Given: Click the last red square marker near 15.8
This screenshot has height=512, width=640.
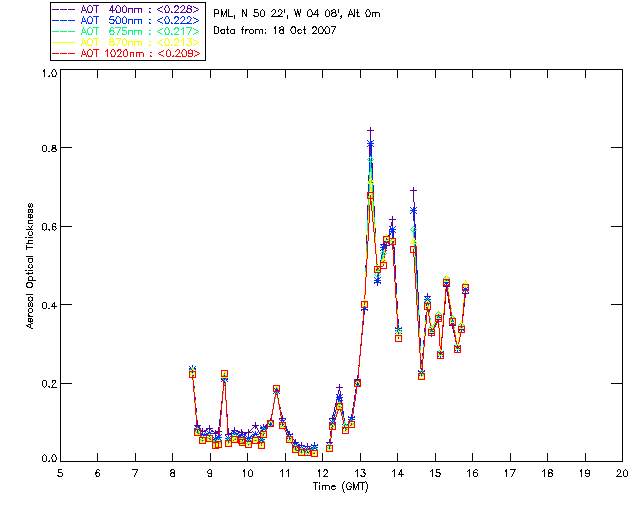Looking at the screenshot, I should tap(465, 288).
